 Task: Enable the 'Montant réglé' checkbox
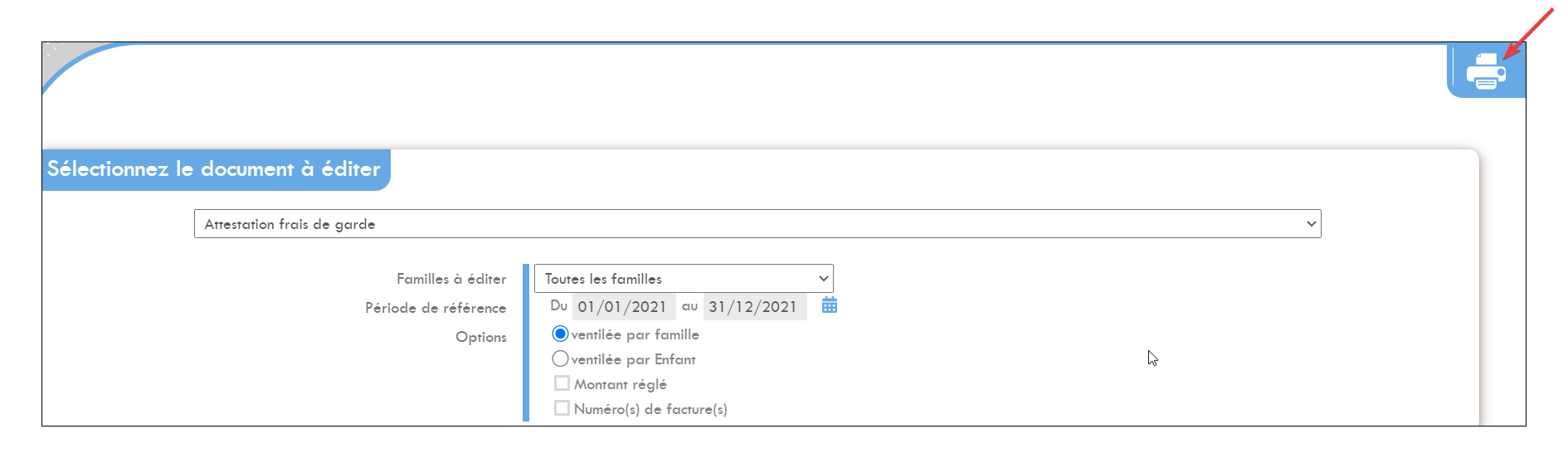point(562,383)
